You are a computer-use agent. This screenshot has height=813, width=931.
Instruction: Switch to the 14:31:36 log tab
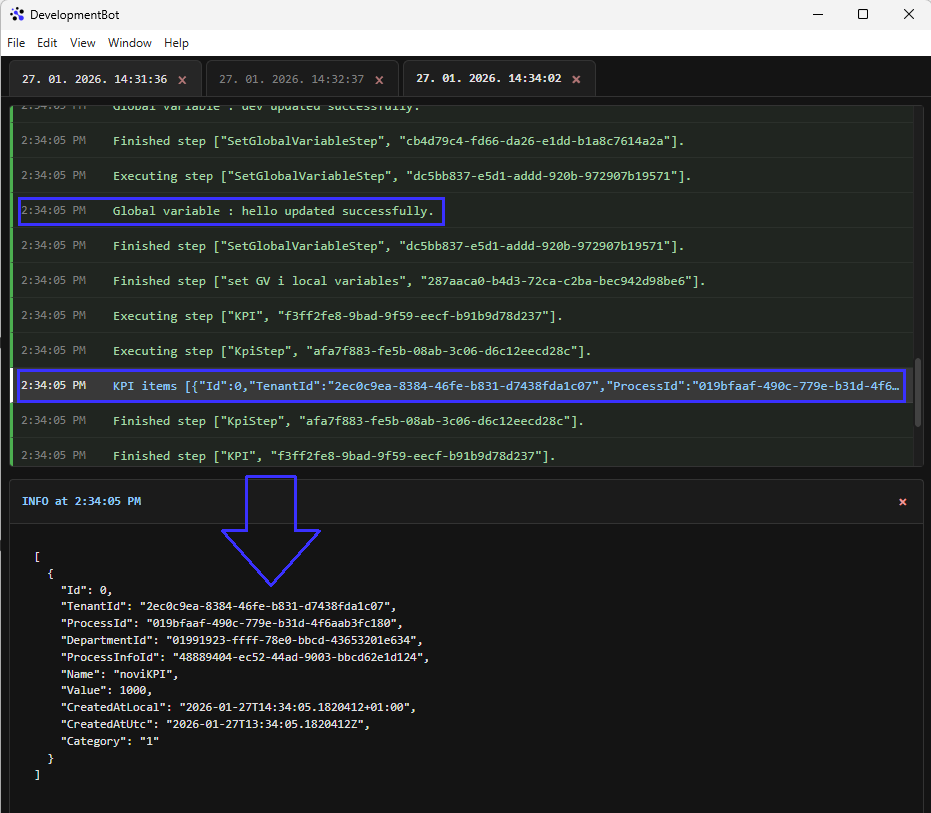94,79
